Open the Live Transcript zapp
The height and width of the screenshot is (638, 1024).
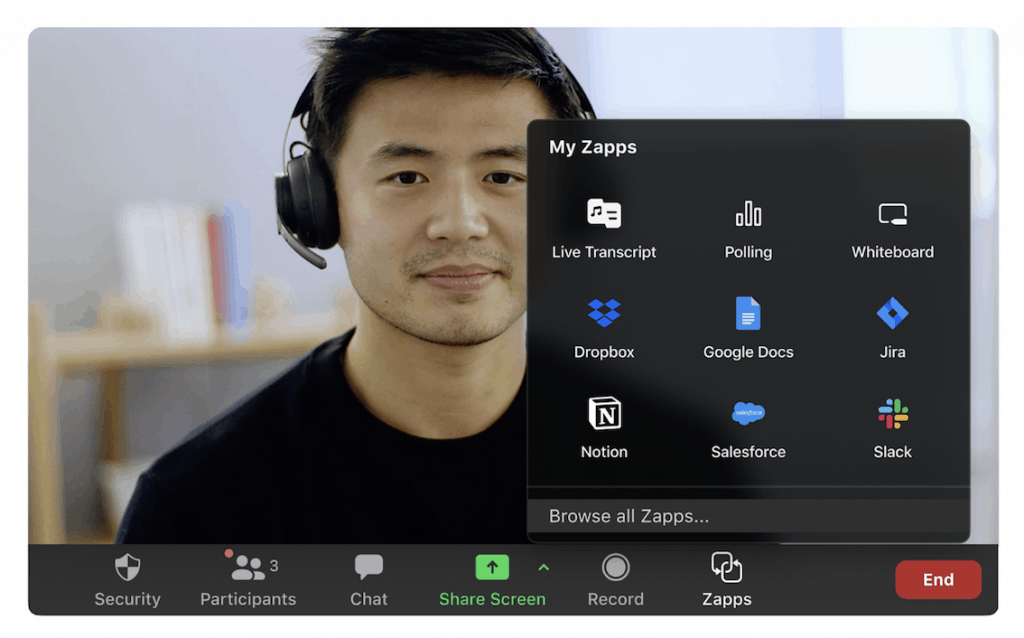tap(603, 229)
